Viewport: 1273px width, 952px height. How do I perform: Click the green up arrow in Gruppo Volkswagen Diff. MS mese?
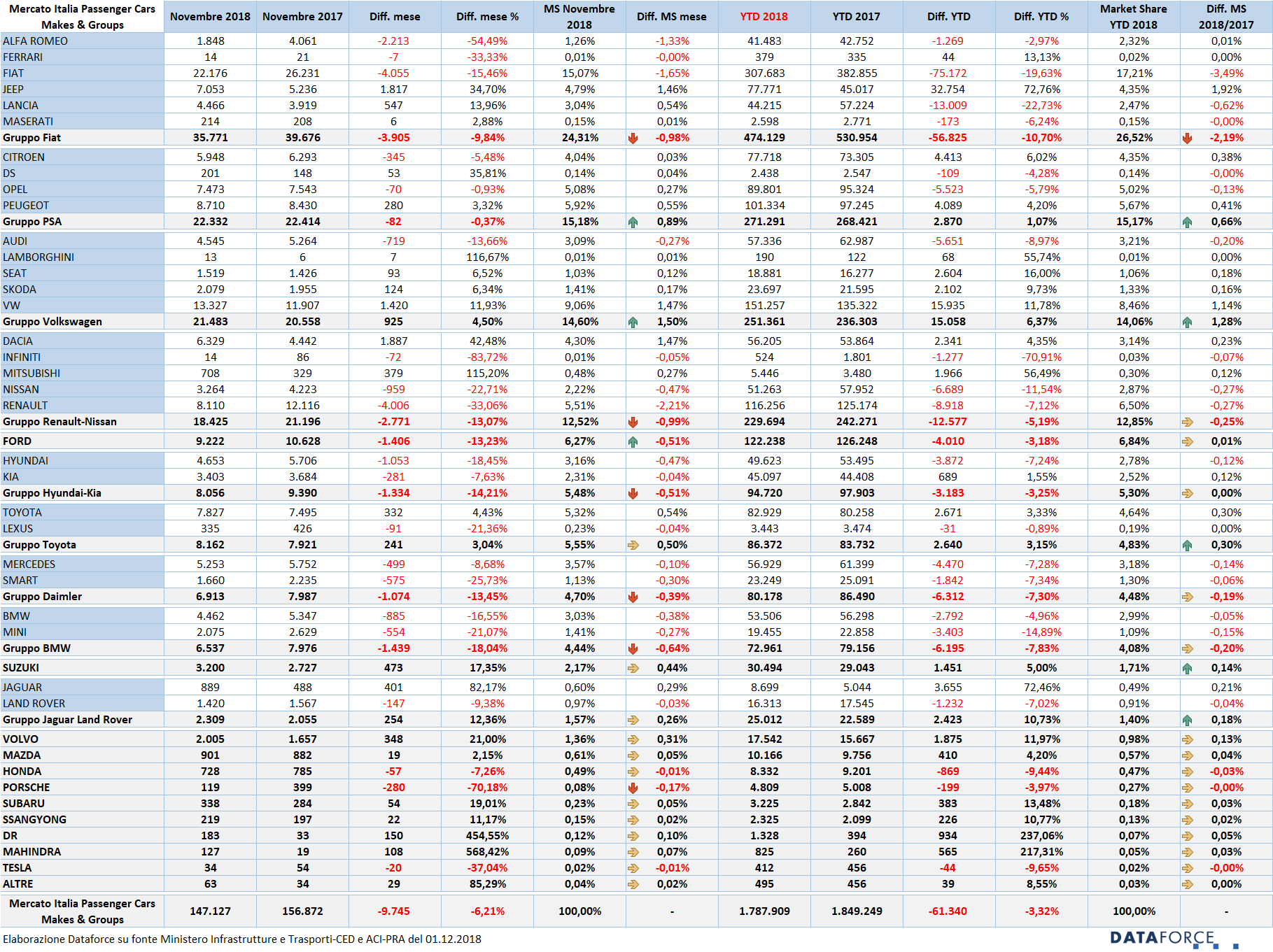point(633,322)
